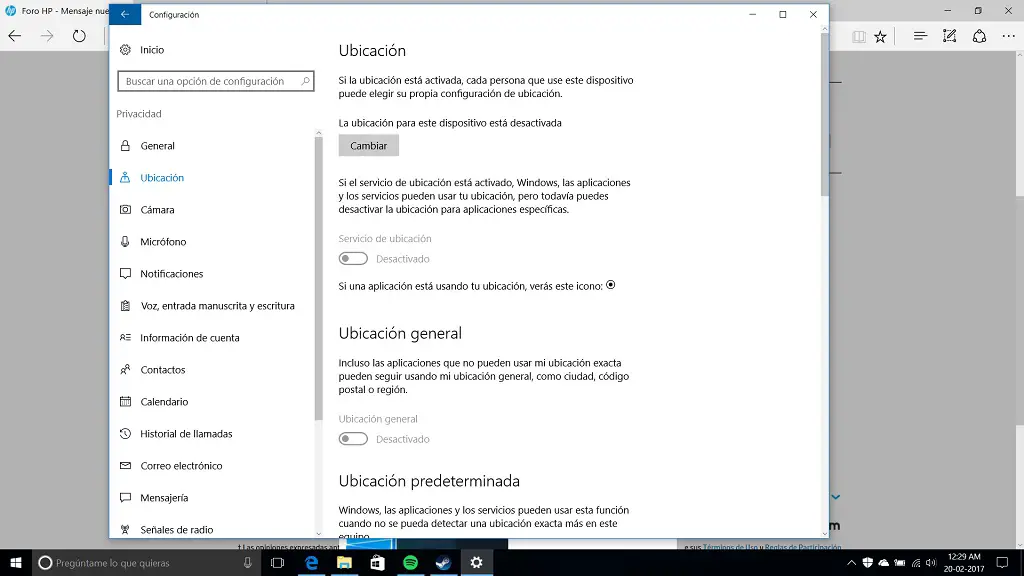Screen dimensions: 1024x576
Task: Open Wi-Fi network tray icon
Action: (916, 562)
